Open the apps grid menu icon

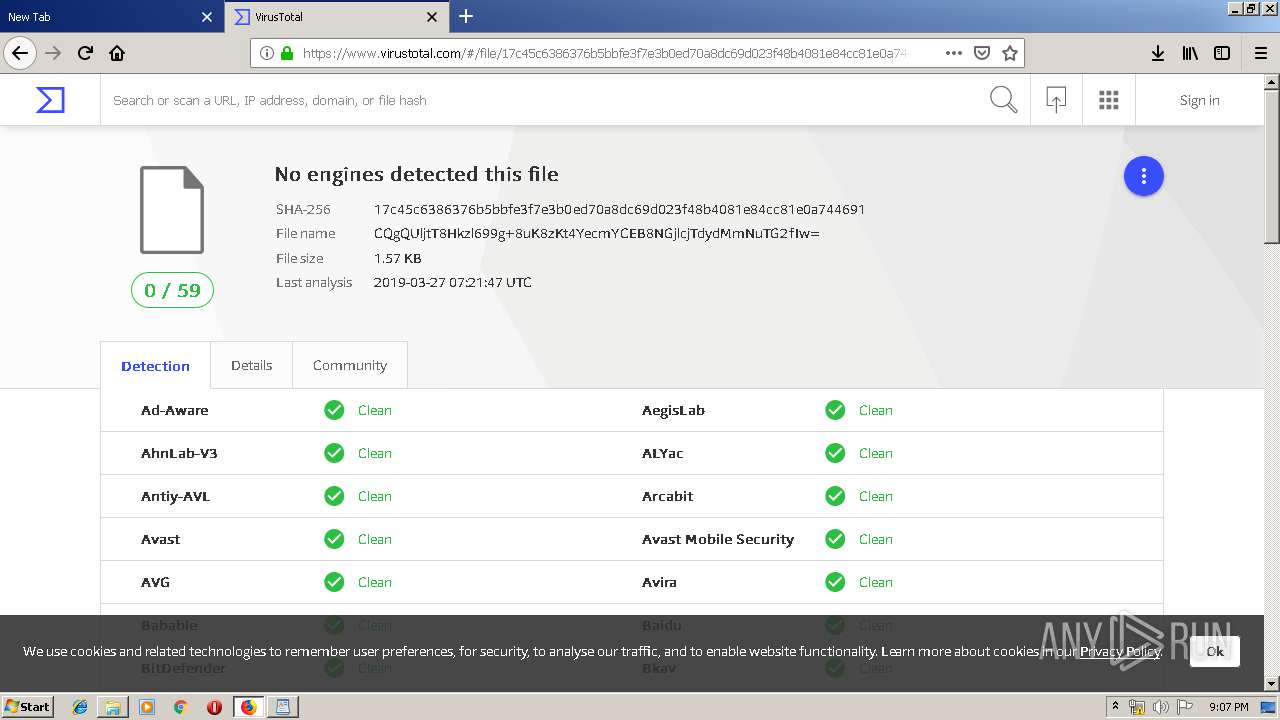click(x=1108, y=100)
